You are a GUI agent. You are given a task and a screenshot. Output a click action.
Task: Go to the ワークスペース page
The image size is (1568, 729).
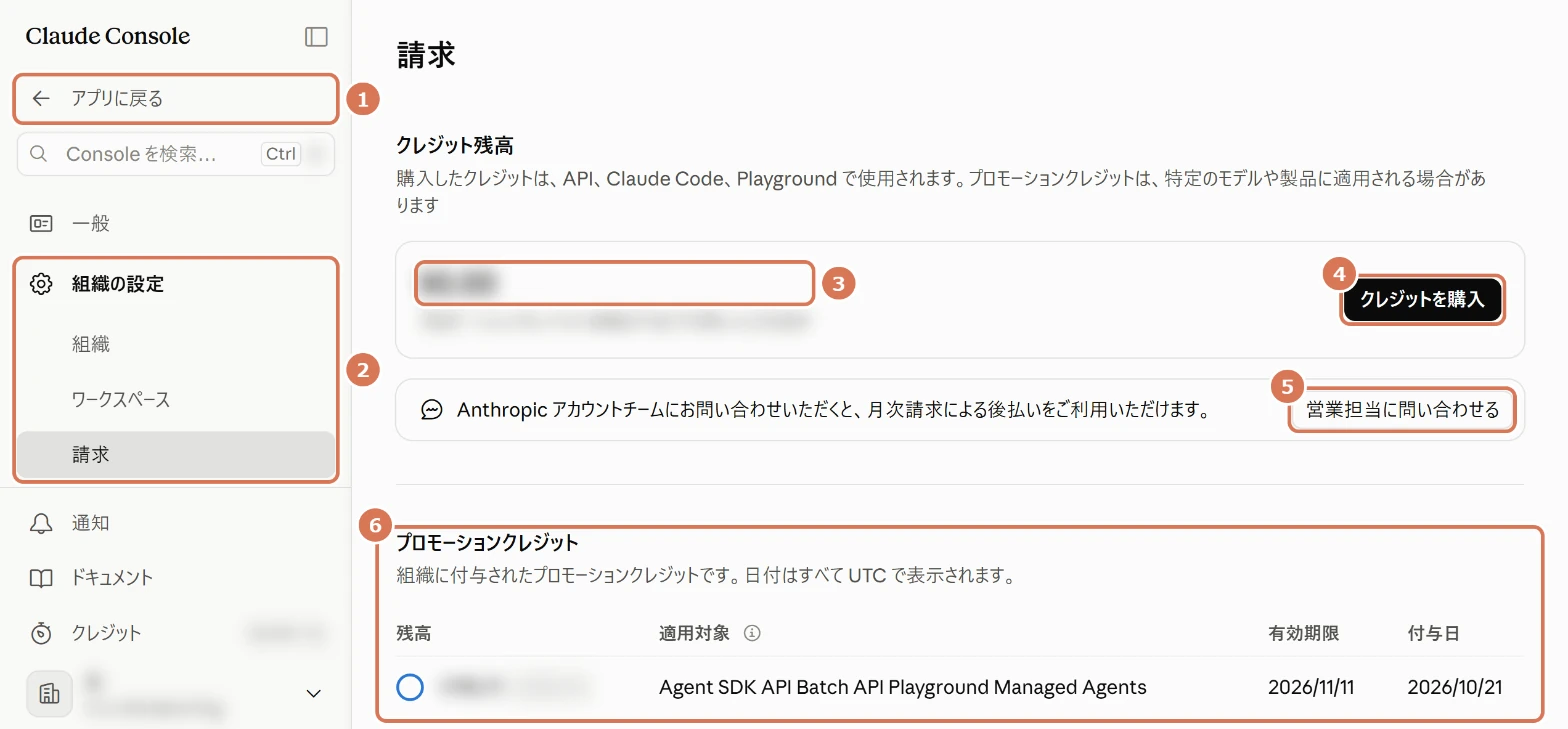click(176, 399)
